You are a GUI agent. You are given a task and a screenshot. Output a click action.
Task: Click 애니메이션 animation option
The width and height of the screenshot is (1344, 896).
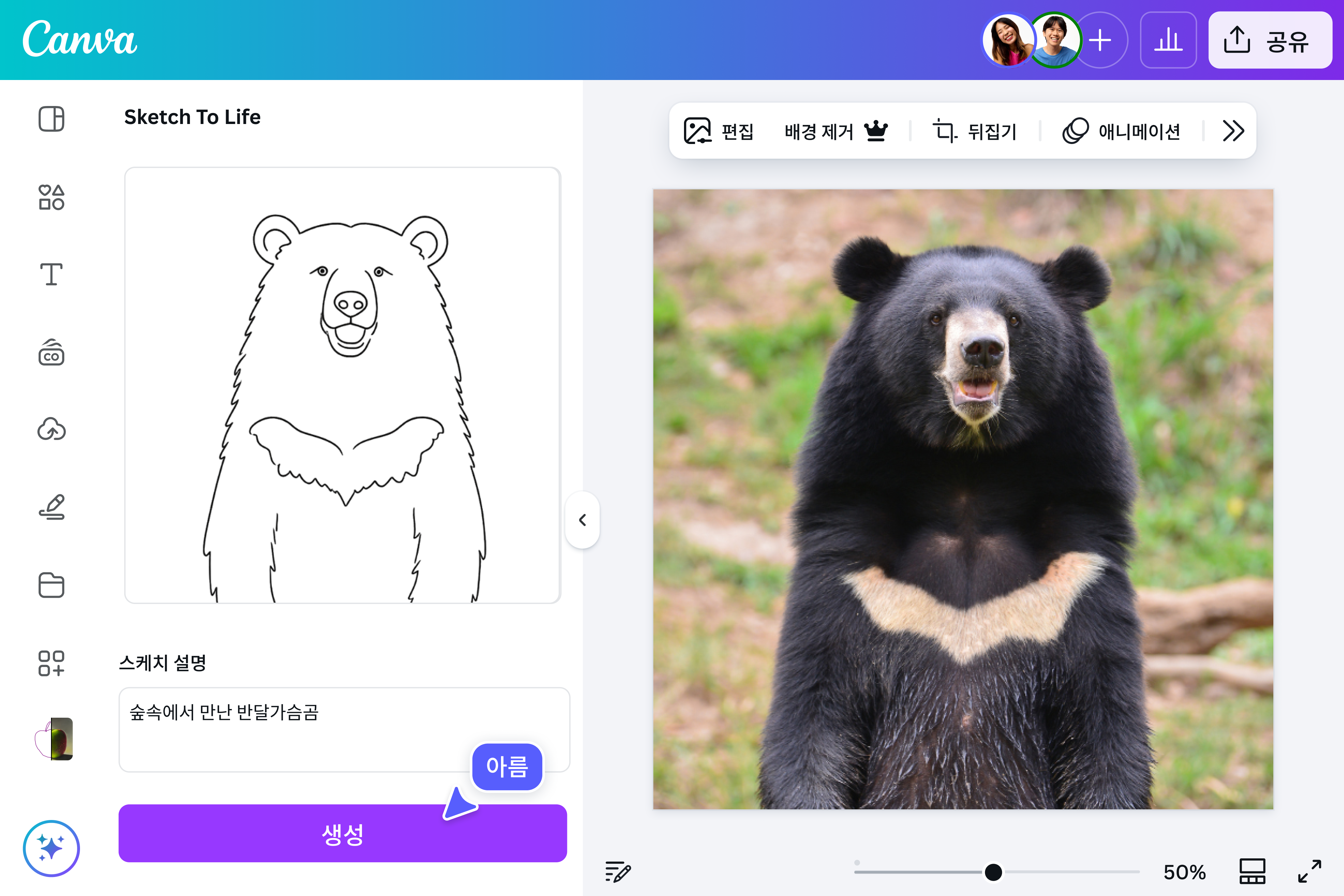[1121, 131]
